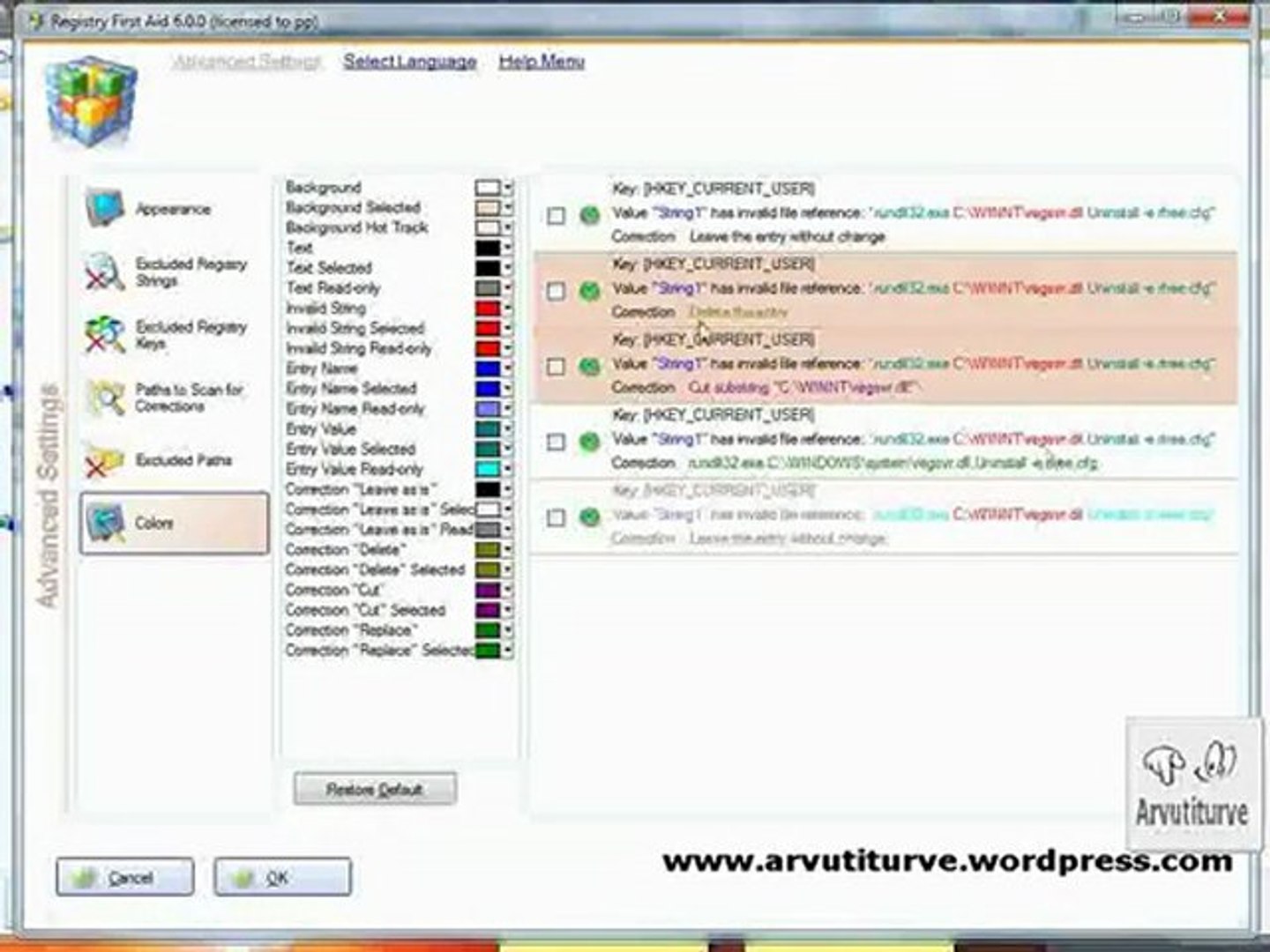
Task: Open Invalid String Read-only dropdown arrow
Action: pos(507,349)
